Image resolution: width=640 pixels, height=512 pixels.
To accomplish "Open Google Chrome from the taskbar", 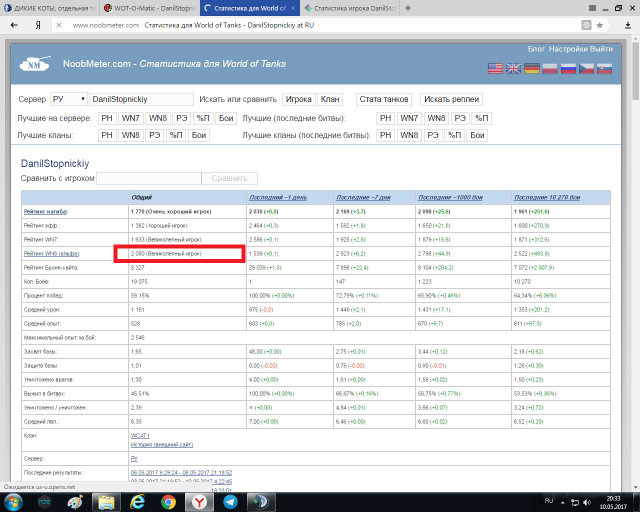I will [x=168, y=499].
